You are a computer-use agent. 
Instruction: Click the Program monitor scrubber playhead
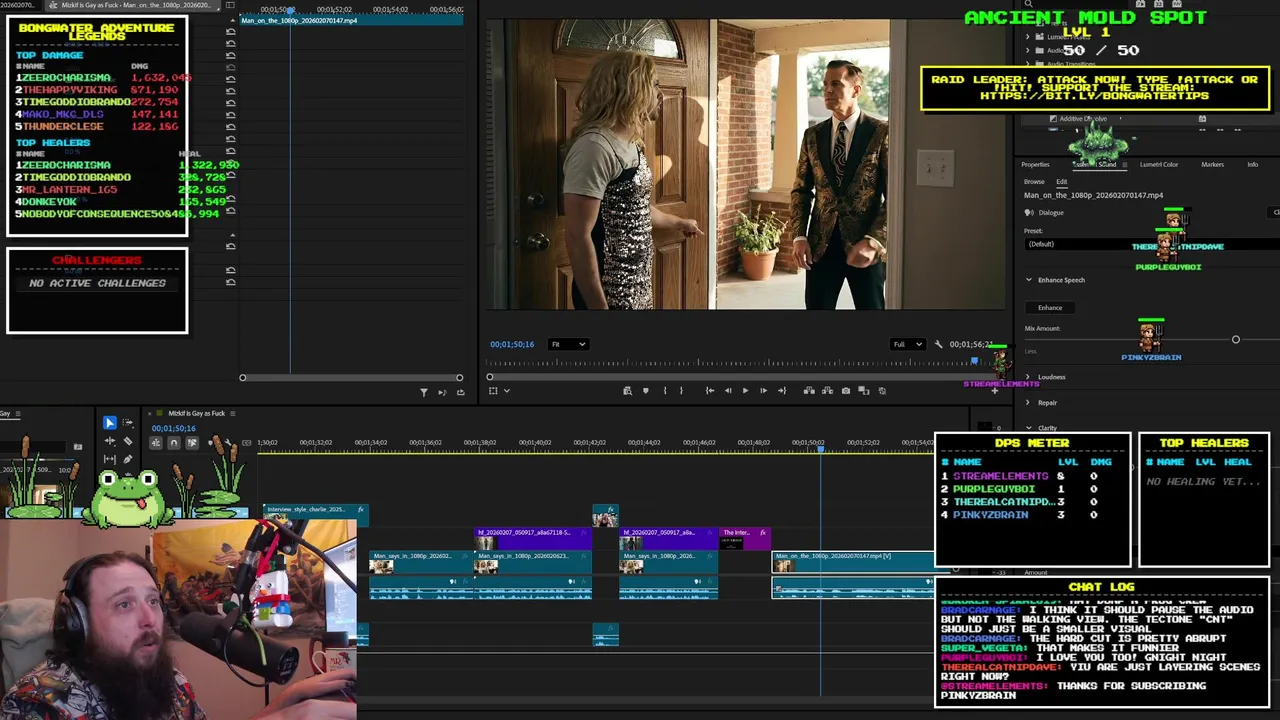point(974,360)
